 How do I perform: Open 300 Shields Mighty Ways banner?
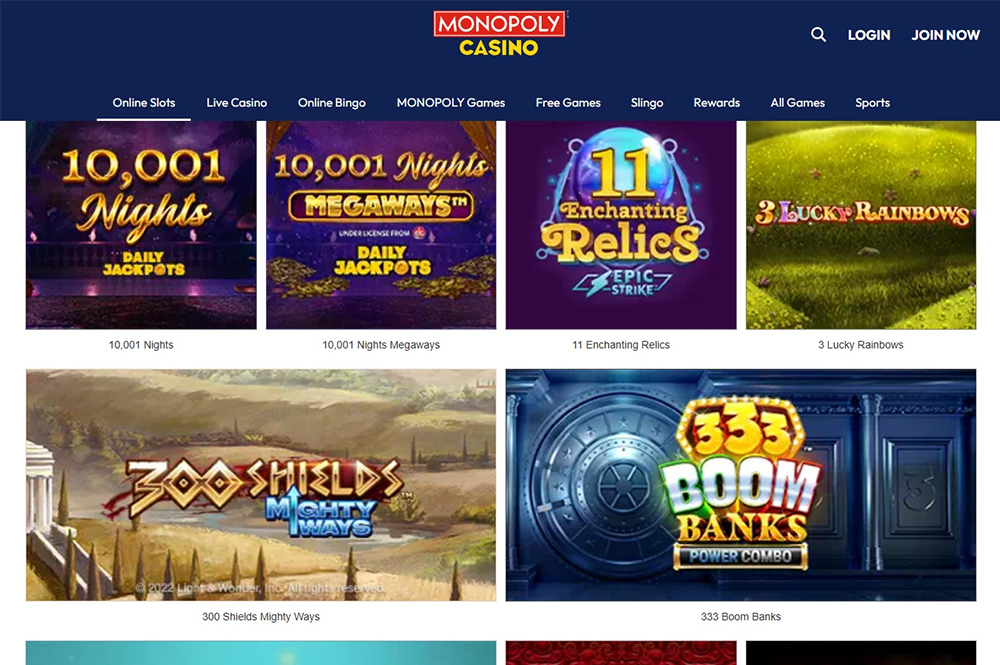(x=261, y=485)
